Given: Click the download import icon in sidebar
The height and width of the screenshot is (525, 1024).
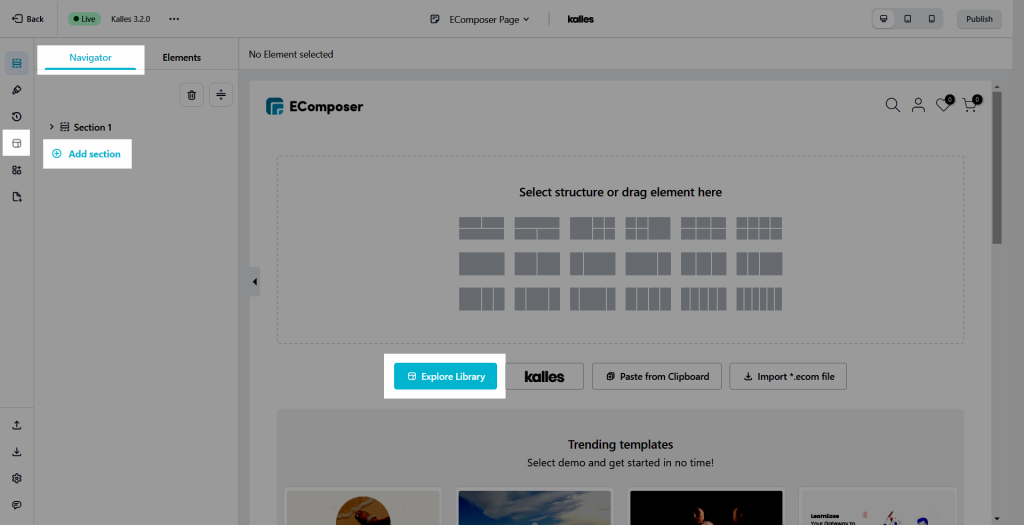Looking at the screenshot, I should click(17, 452).
